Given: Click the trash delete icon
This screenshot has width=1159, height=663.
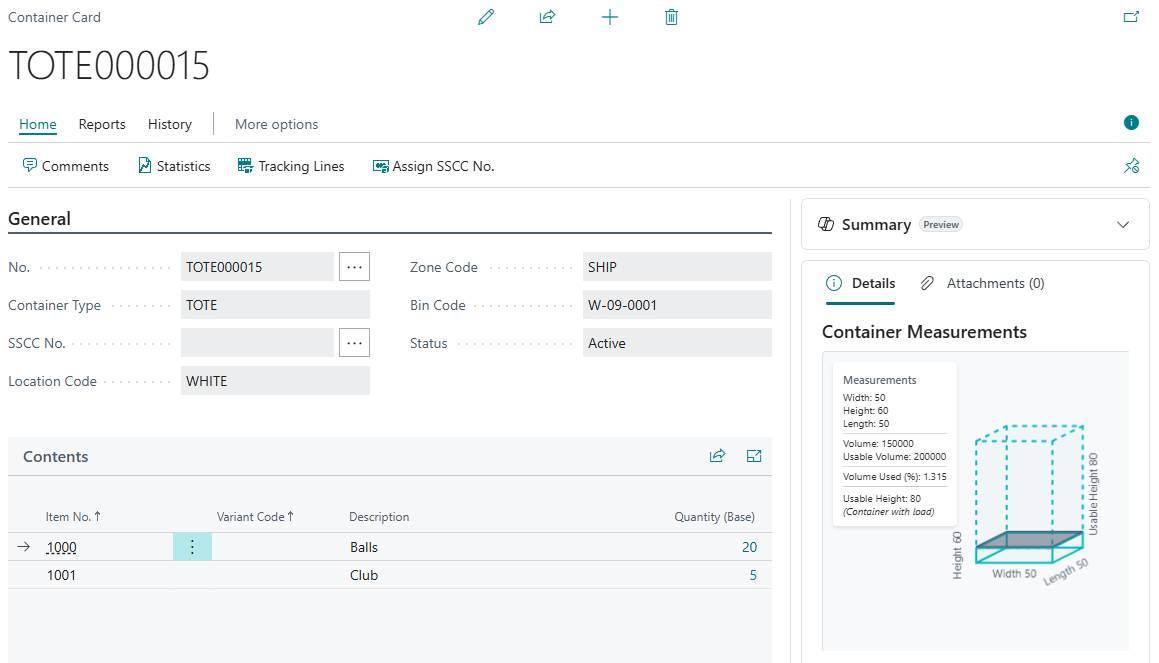Looking at the screenshot, I should tap(671, 17).
